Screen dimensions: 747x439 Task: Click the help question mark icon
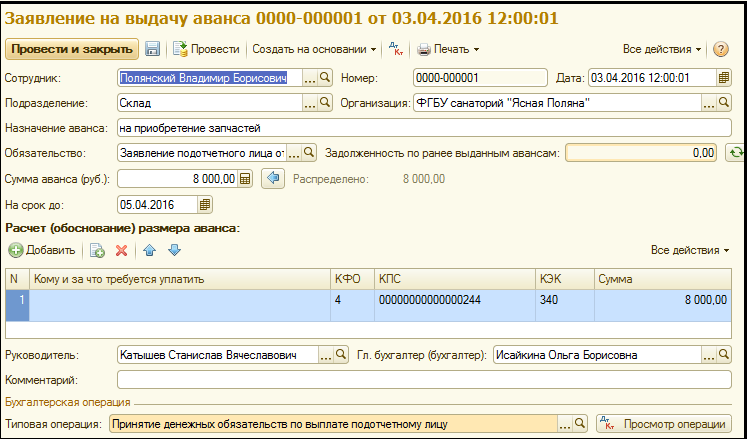[x=721, y=49]
